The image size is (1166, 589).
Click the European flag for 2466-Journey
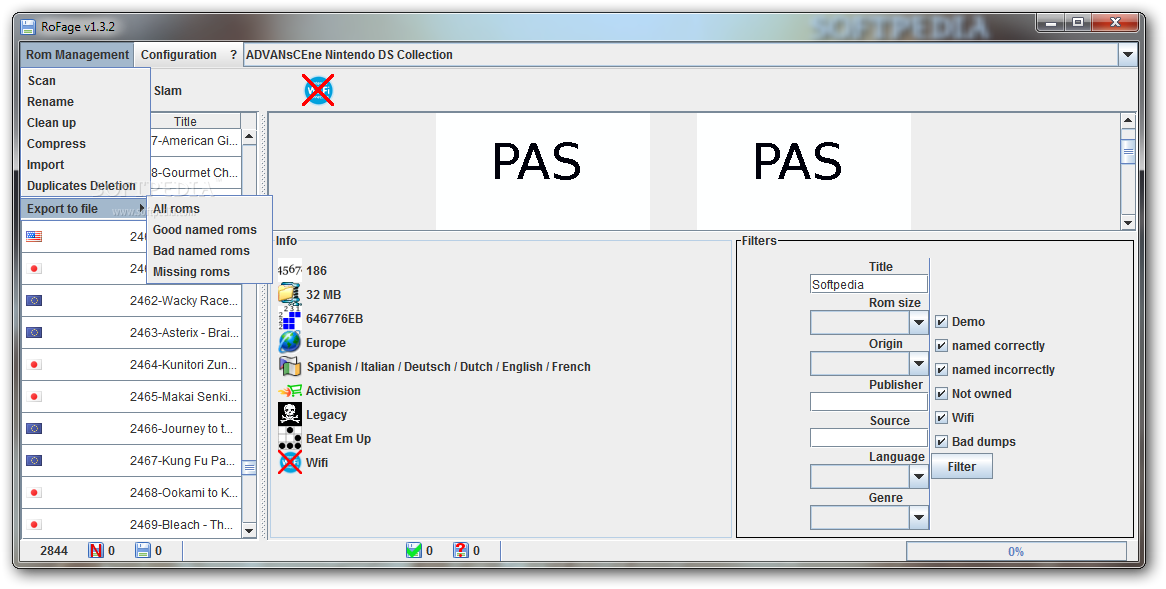[34, 428]
